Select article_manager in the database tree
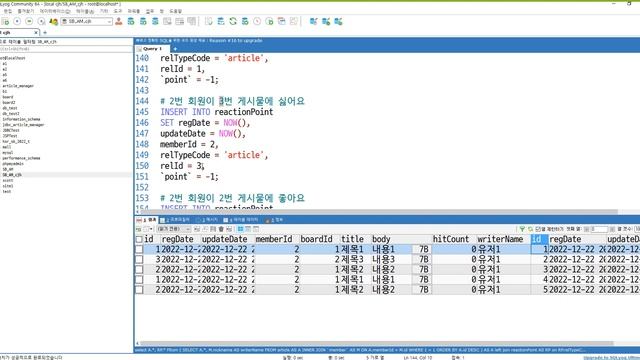The image size is (640, 360). (18, 86)
